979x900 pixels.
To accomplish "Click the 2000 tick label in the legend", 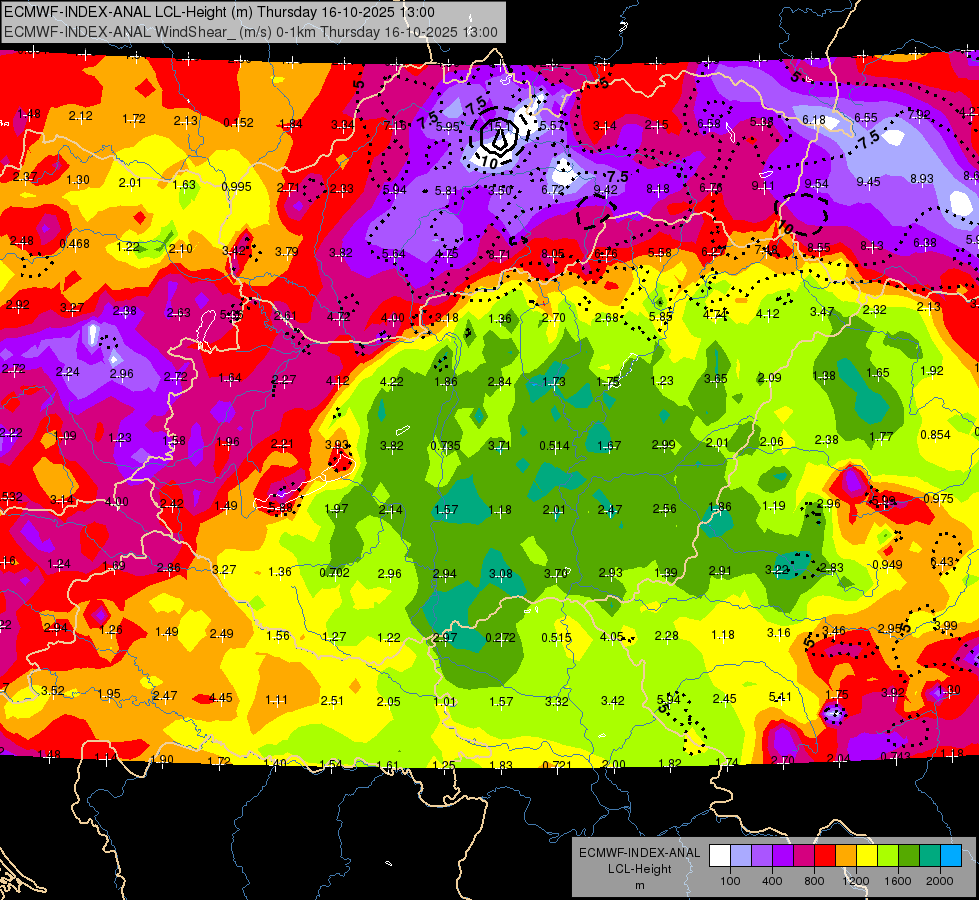I will coord(940,881).
